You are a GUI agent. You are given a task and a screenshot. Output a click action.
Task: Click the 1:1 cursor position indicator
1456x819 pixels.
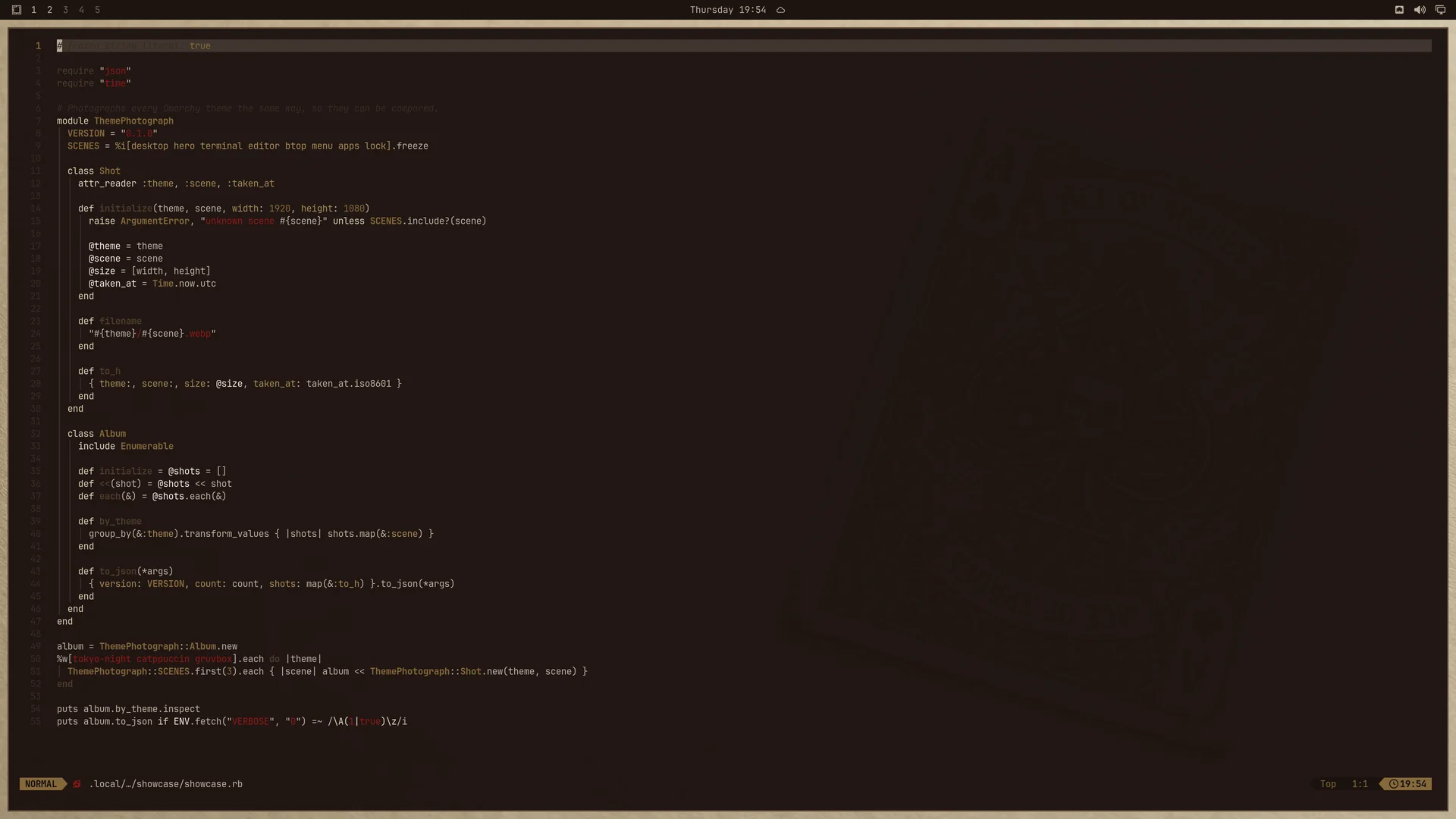[x=1360, y=784]
